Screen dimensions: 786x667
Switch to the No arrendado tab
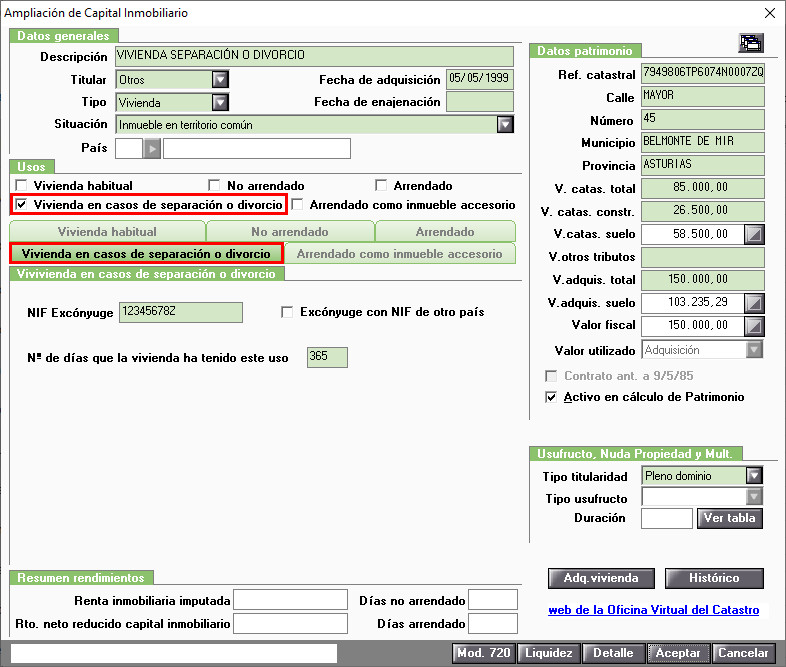pyautogui.click(x=290, y=232)
